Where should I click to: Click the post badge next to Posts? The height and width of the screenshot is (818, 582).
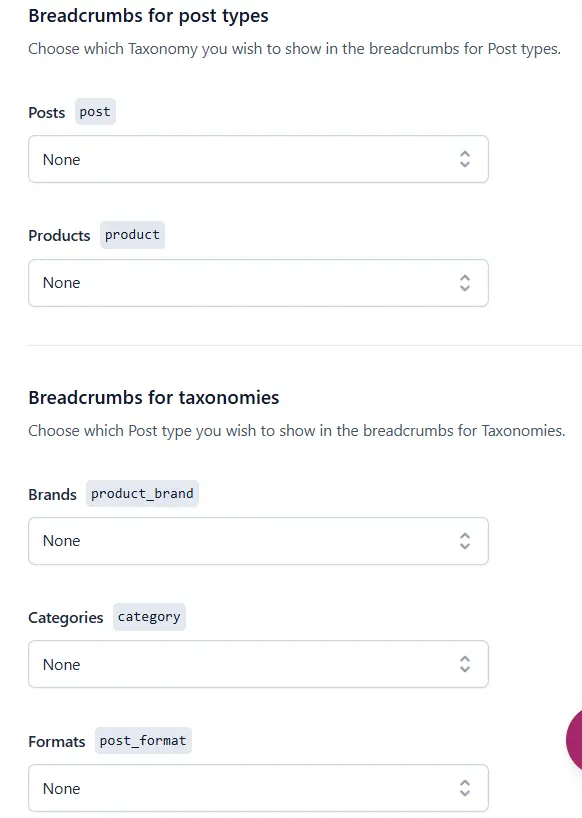pyautogui.click(x=94, y=111)
